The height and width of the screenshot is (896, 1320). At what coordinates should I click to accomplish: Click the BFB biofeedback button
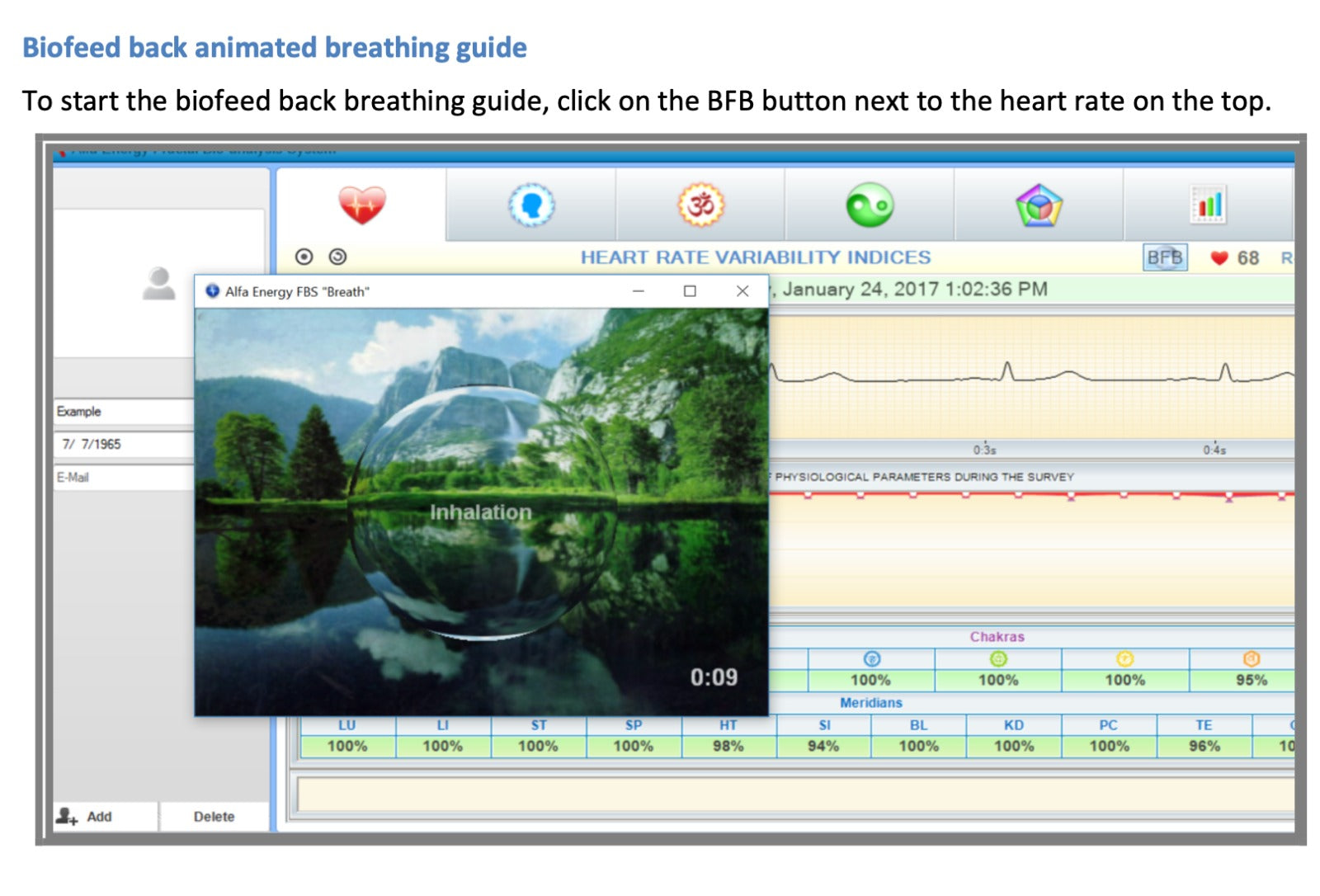[x=1164, y=257]
